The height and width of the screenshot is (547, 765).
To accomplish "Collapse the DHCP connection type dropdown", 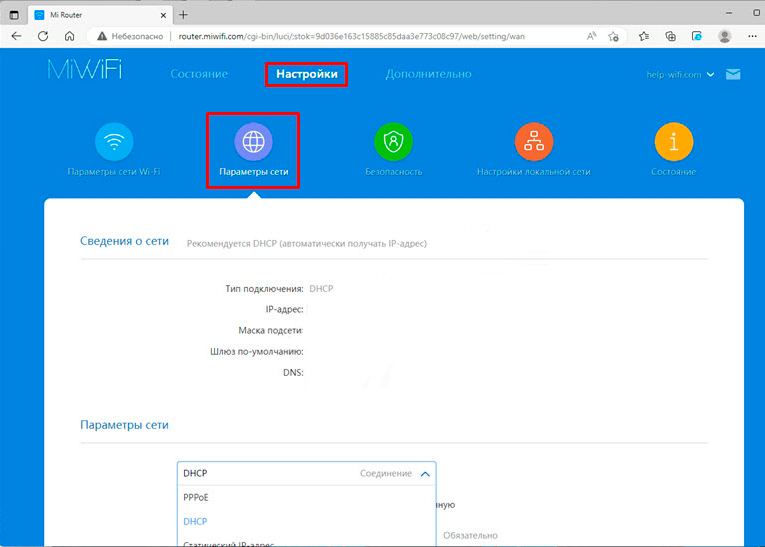I will [425, 473].
